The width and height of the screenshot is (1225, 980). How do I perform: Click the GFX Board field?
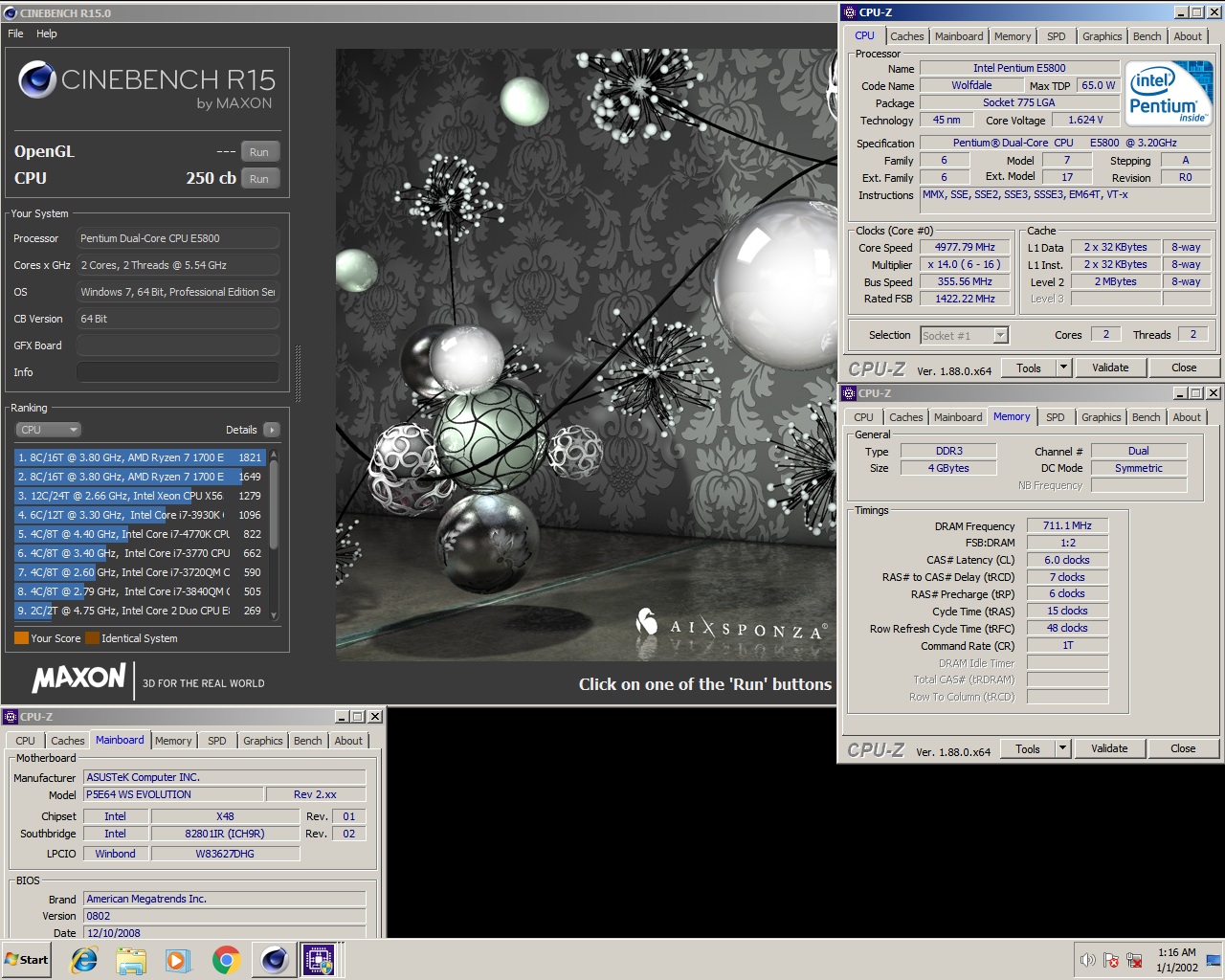pyautogui.click(x=178, y=345)
